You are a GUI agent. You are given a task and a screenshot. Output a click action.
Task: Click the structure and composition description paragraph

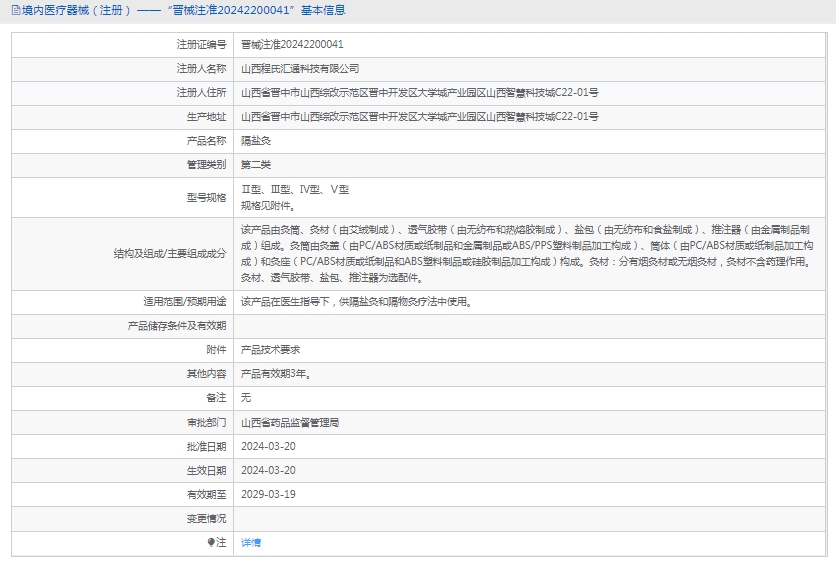[x=530, y=253]
